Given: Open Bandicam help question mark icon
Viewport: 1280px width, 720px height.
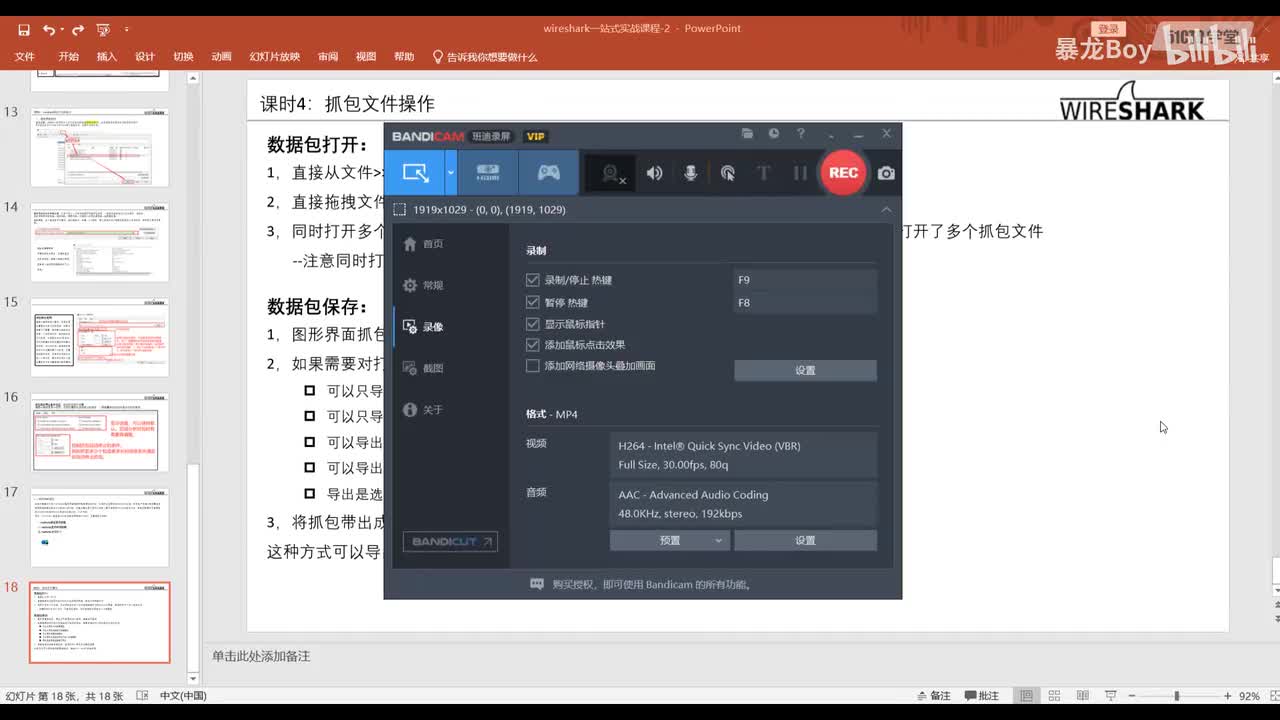Looking at the screenshot, I should [x=800, y=134].
